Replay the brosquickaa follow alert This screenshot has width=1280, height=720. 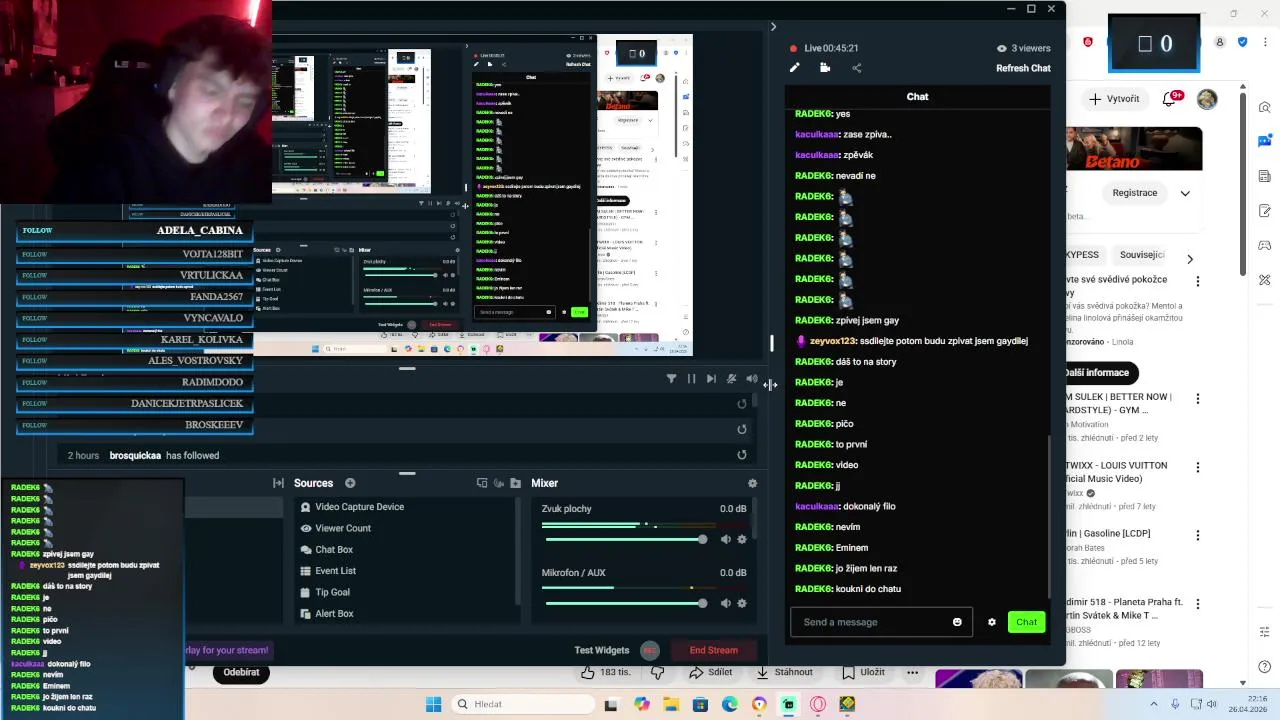click(x=742, y=455)
